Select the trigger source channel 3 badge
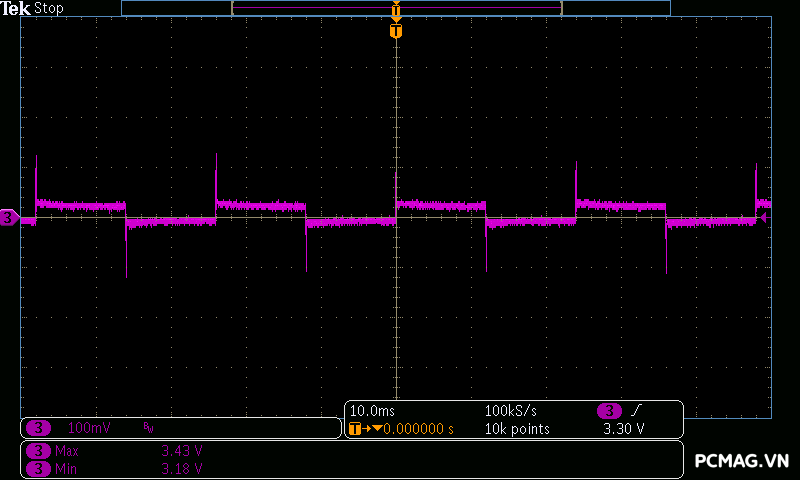The height and width of the screenshot is (480, 800). [x=609, y=411]
